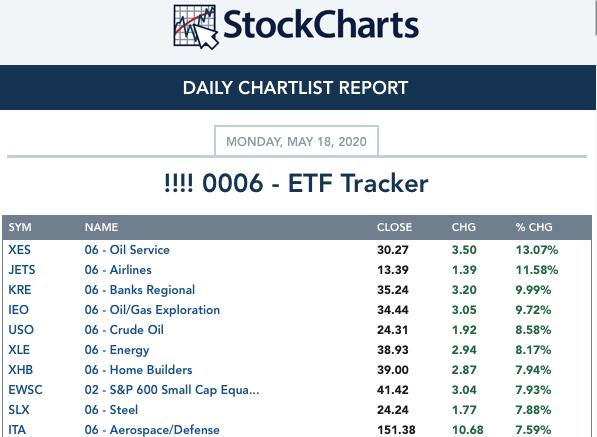Open 06 - Airlines chart link

[x=118, y=270]
